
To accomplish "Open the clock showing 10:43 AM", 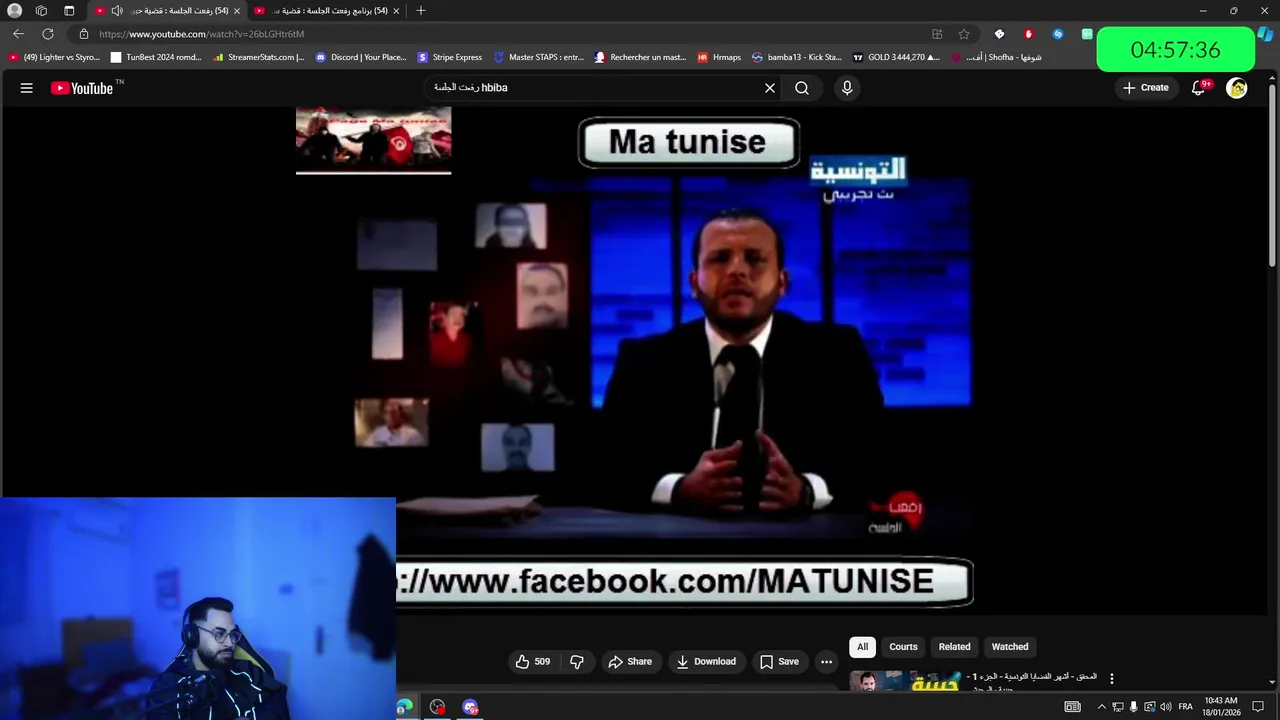I will (1222, 707).
